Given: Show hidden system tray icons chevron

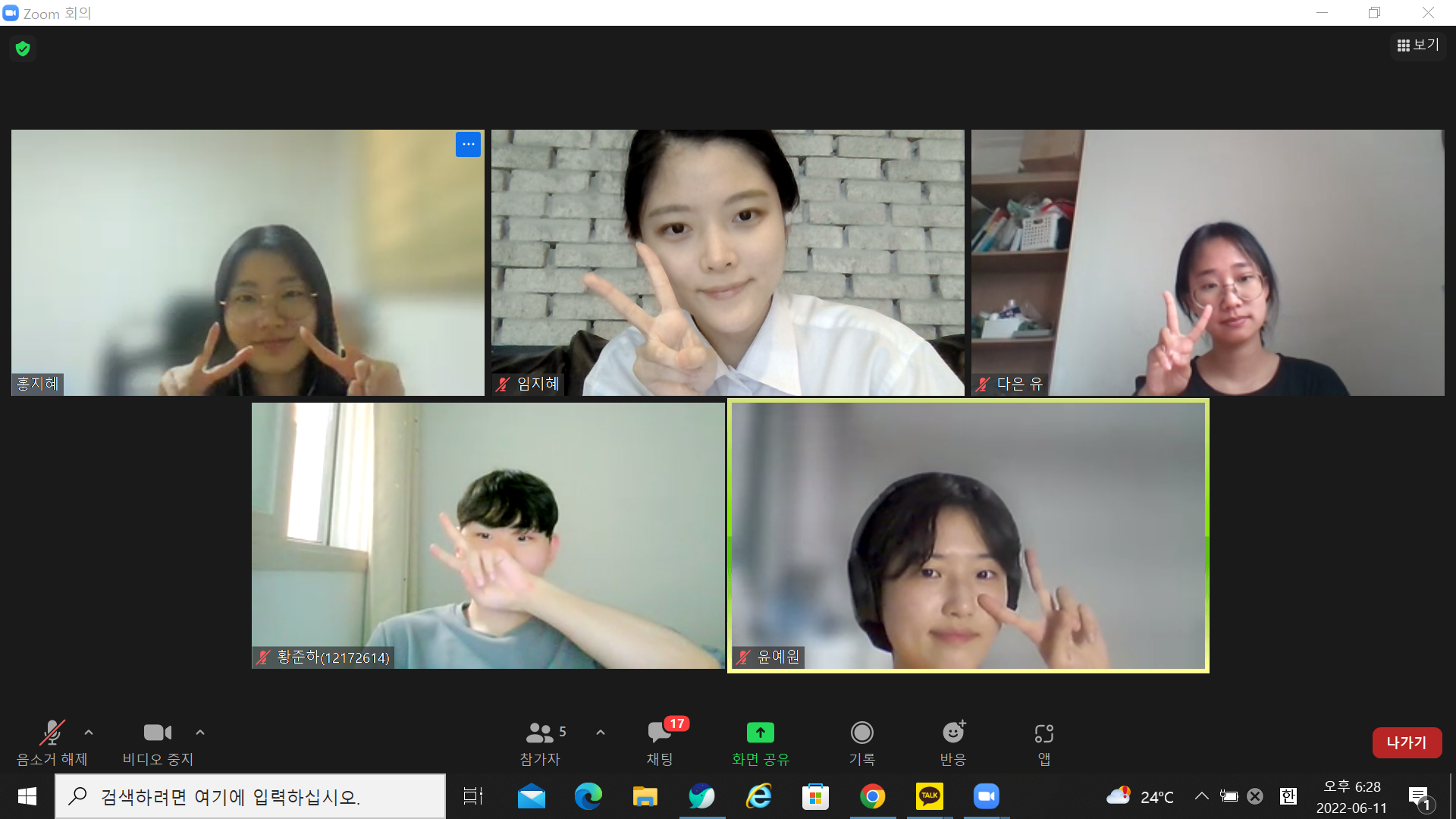Looking at the screenshot, I should coord(1201,796).
